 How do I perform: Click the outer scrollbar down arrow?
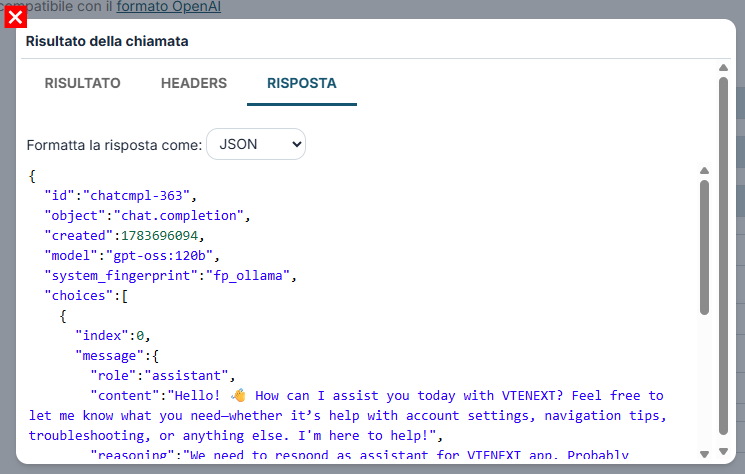tap(723, 451)
